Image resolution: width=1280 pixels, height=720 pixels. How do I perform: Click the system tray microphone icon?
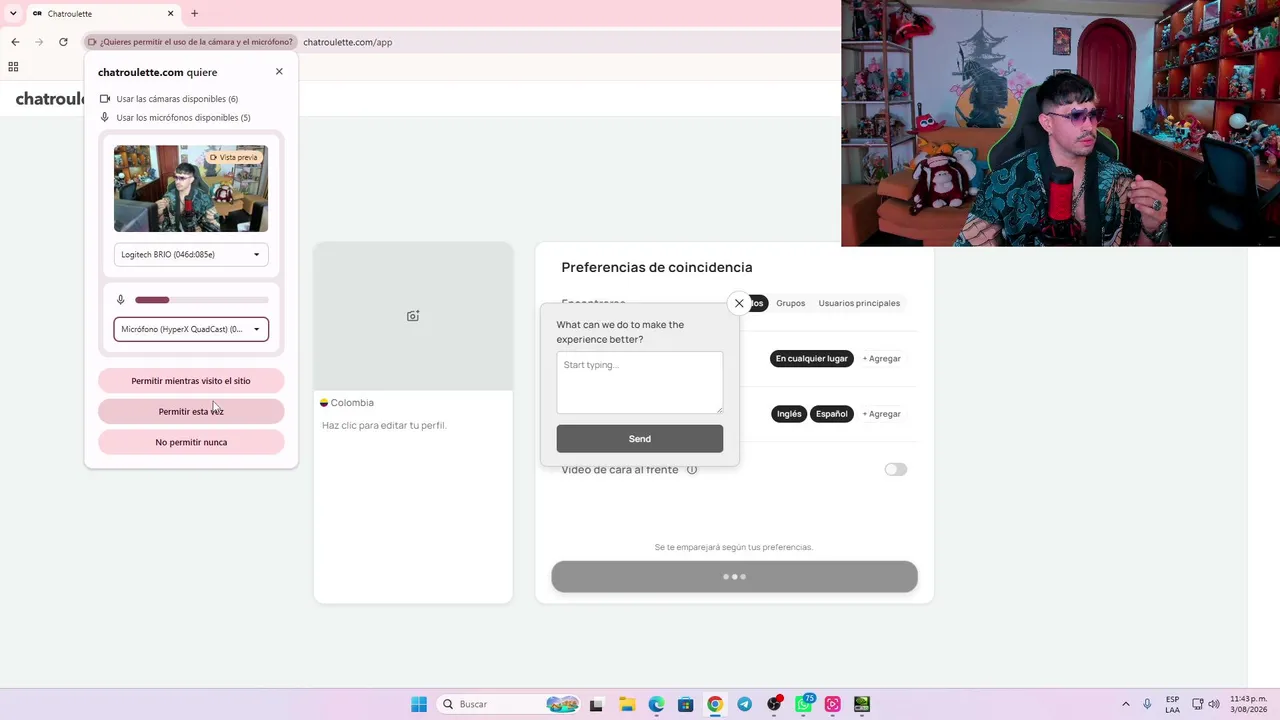tap(1147, 704)
